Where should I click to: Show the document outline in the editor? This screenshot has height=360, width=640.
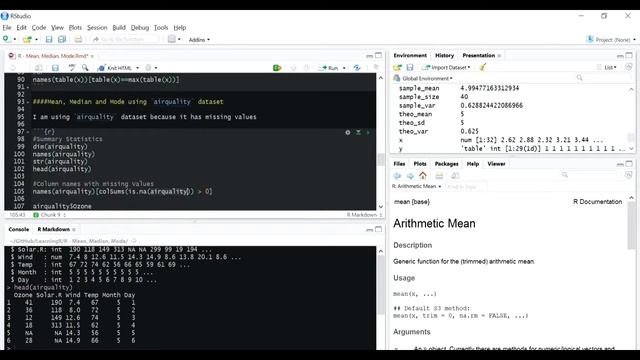pos(376,68)
